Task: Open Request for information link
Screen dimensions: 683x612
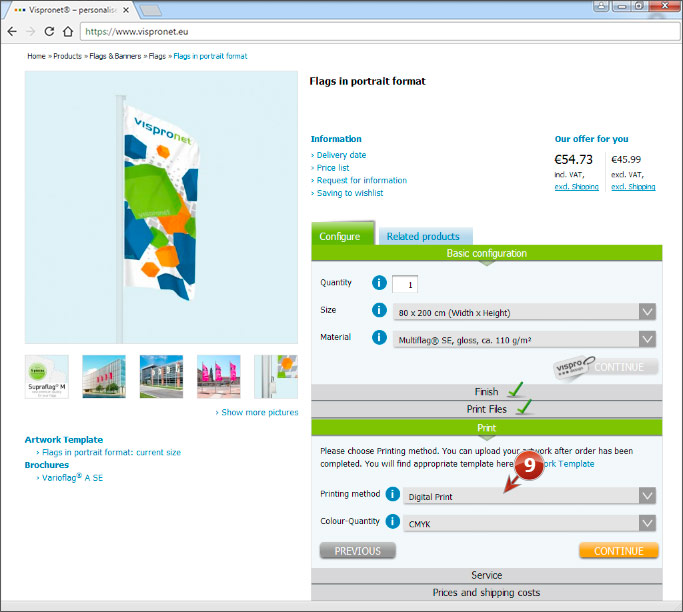Action: coord(362,180)
